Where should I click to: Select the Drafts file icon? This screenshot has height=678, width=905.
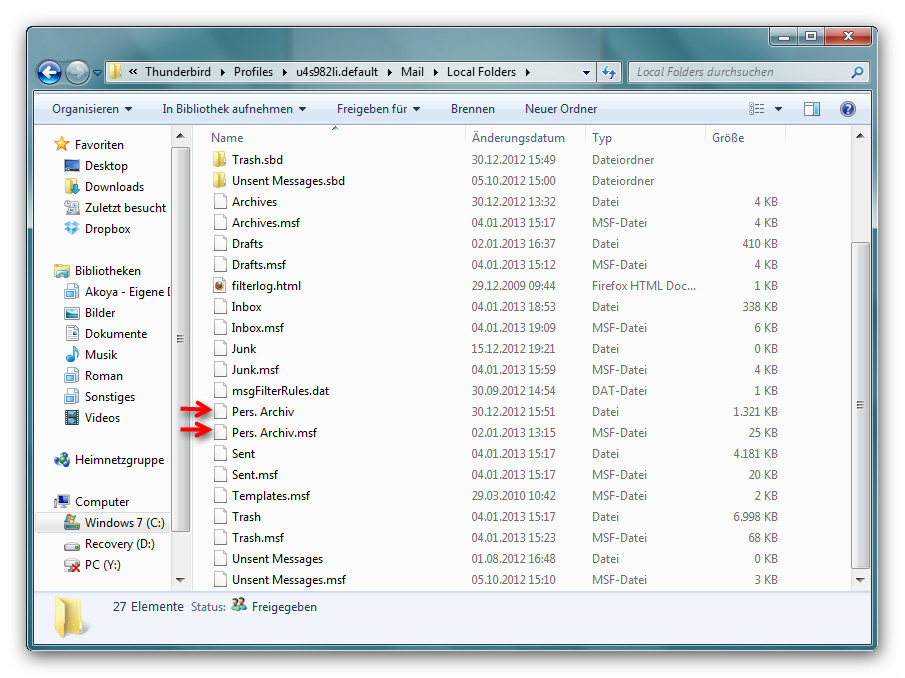[x=219, y=244]
